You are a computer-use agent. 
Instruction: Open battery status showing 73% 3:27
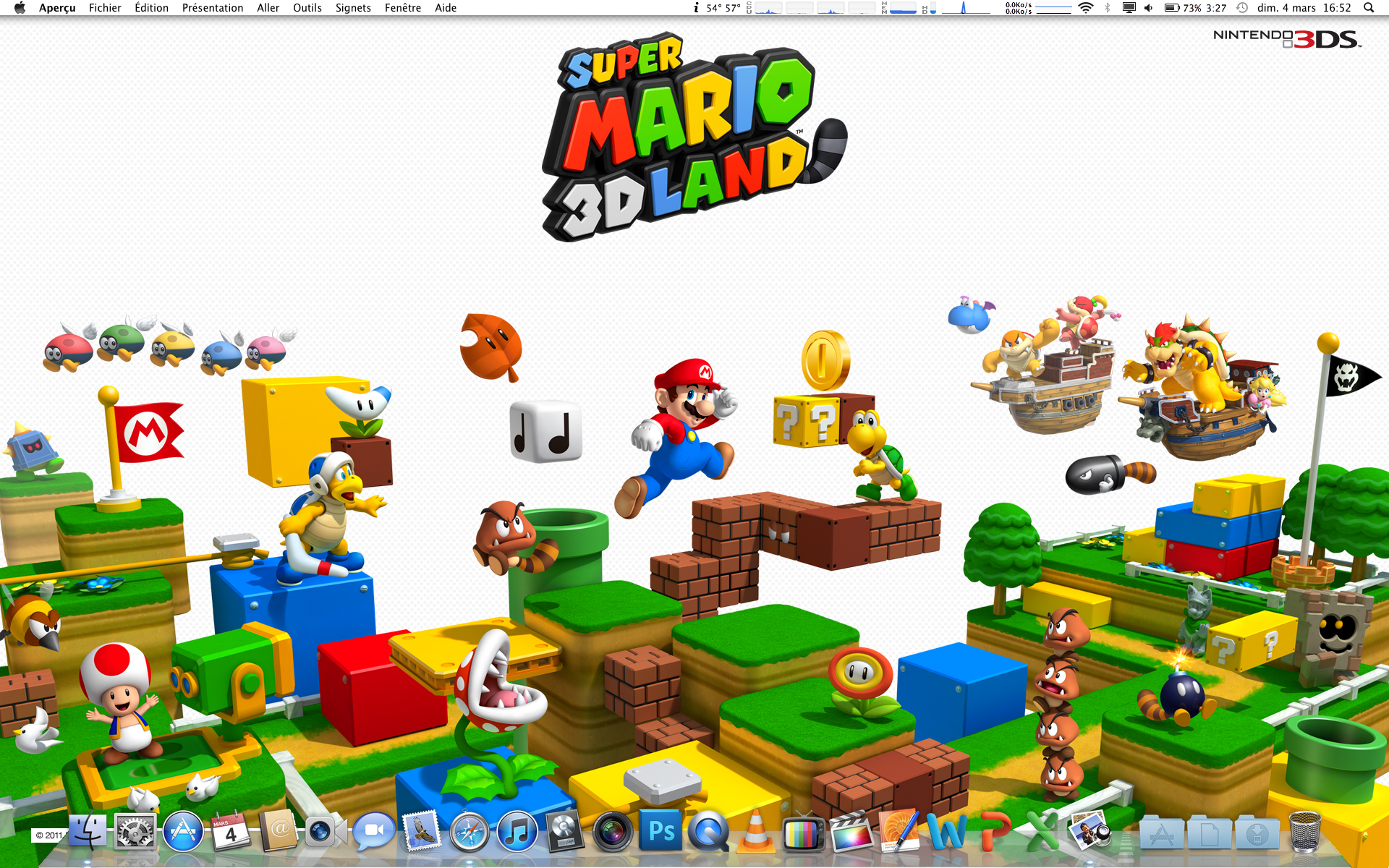tap(1195, 8)
